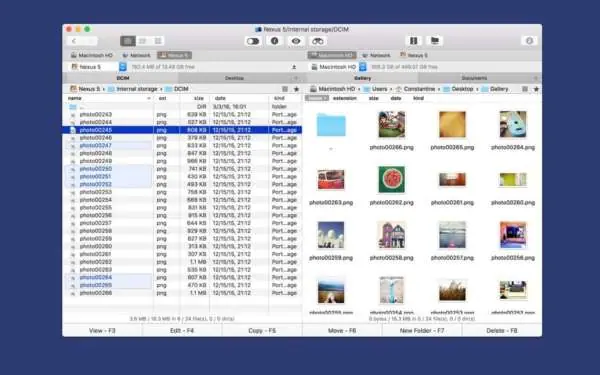Open the folder thumbnail in Gallery
This screenshot has width=600, height=375.
click(x=331, y=125)
